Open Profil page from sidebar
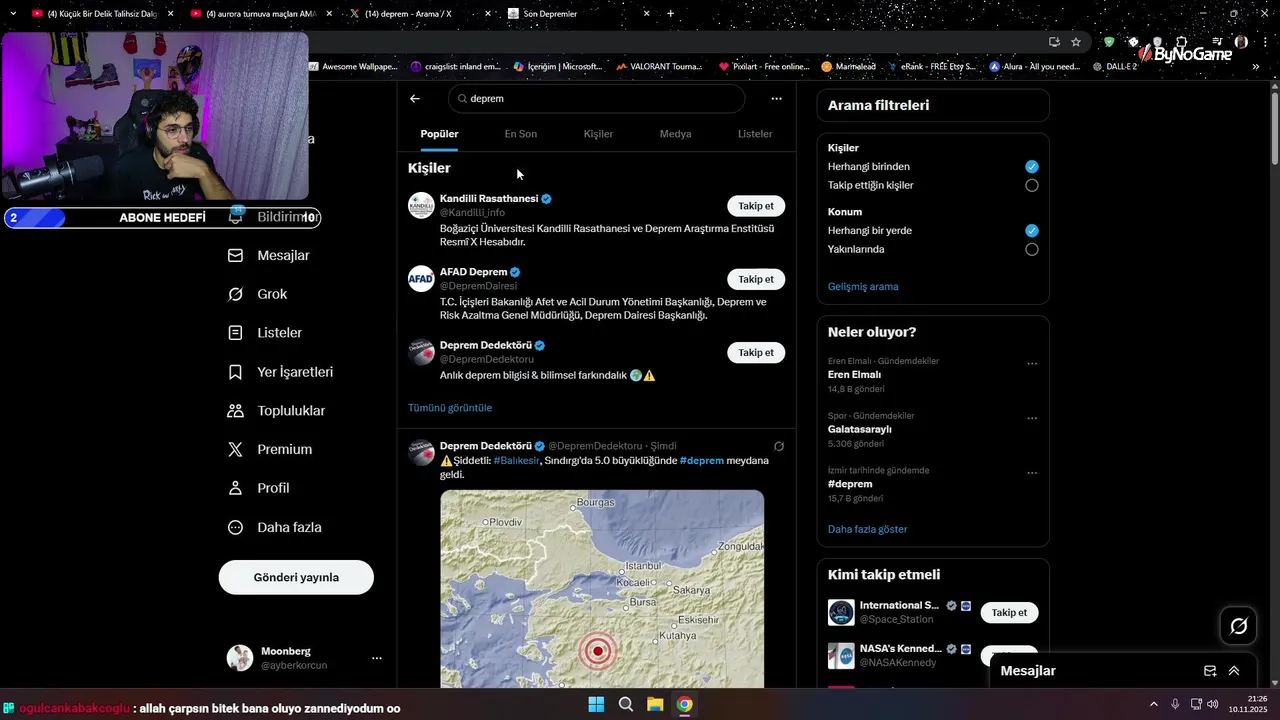 click(x=259, y=488)
